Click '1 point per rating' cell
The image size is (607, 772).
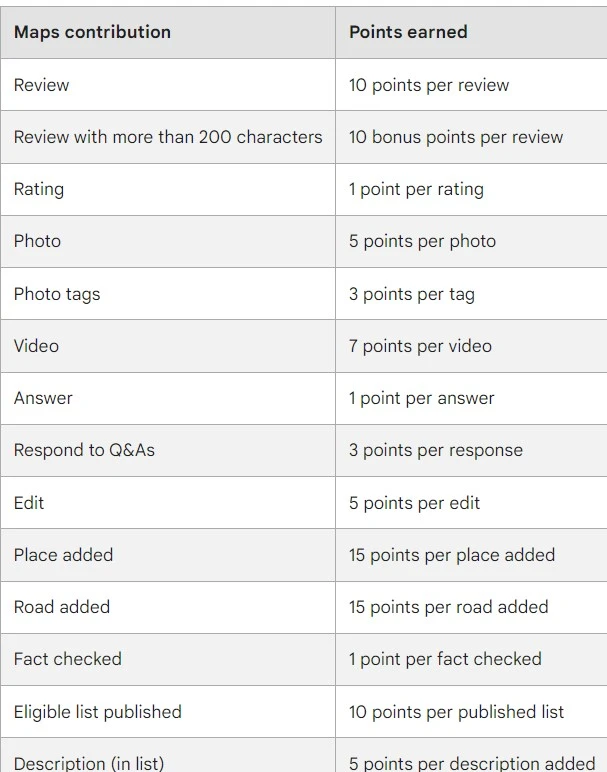[471, 189]
